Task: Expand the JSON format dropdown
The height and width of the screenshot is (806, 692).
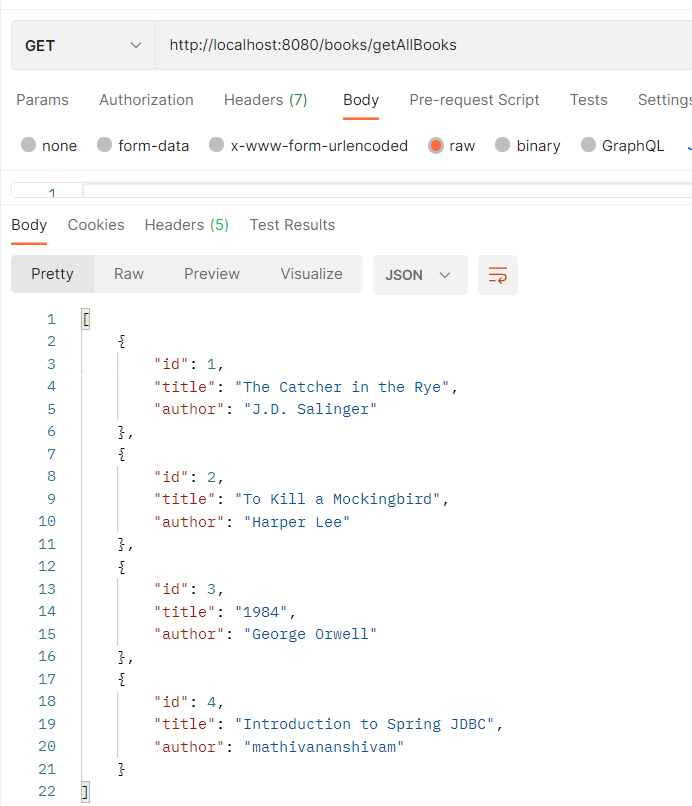Action: (419, 275)
